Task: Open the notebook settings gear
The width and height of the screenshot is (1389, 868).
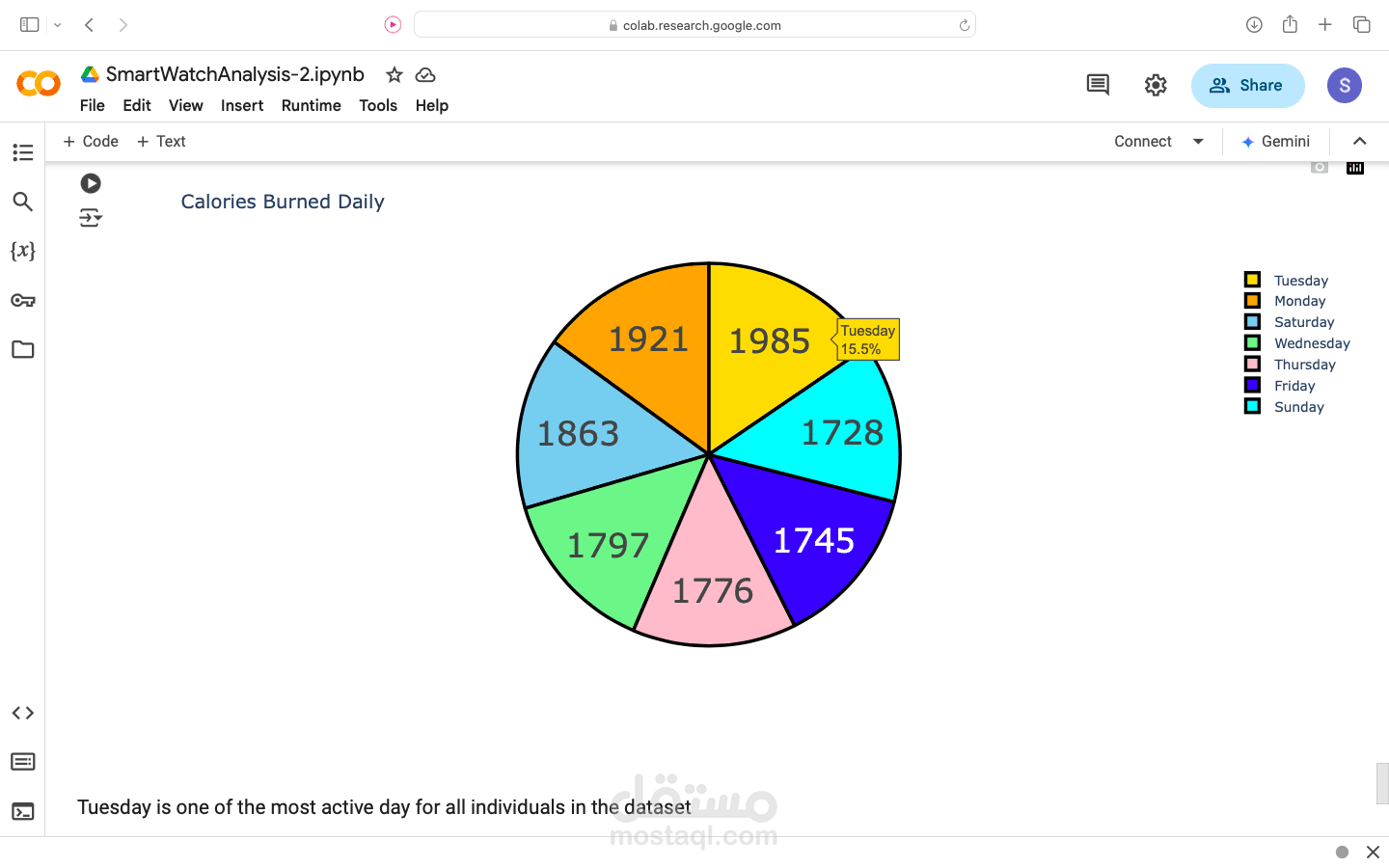Action: 1156,85
